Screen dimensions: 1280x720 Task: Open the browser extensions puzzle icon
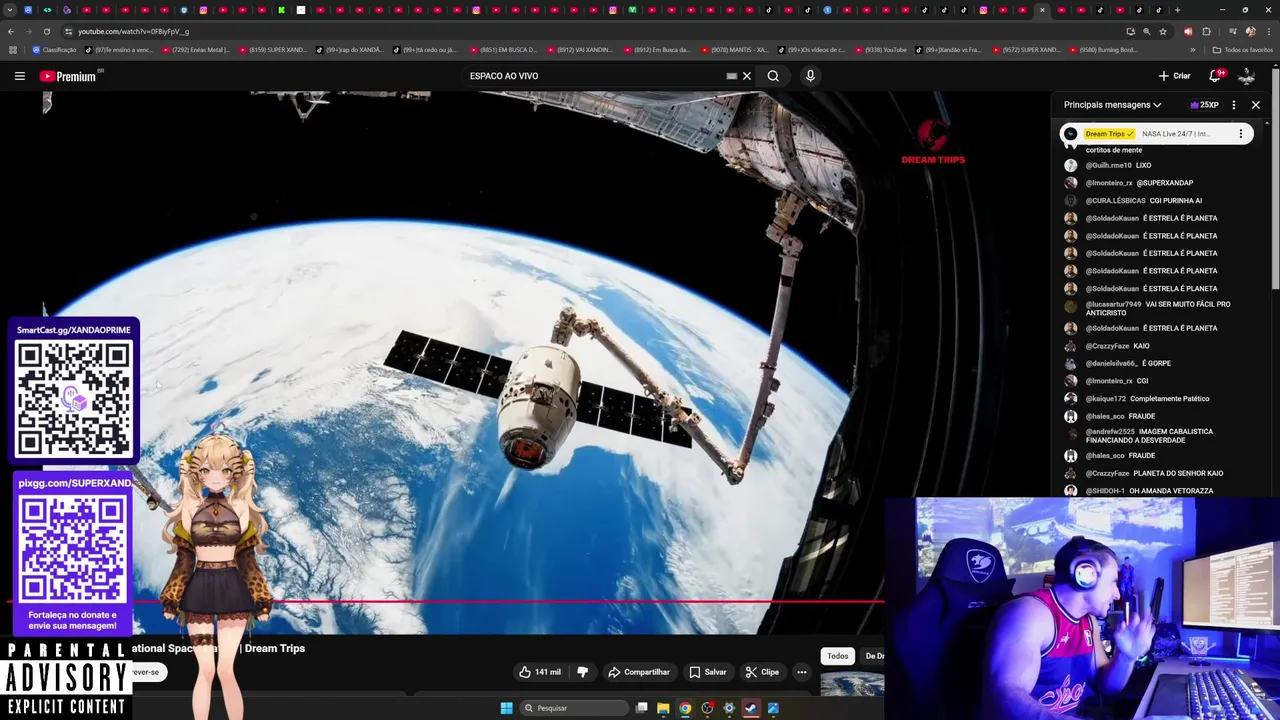(1206, 31)
